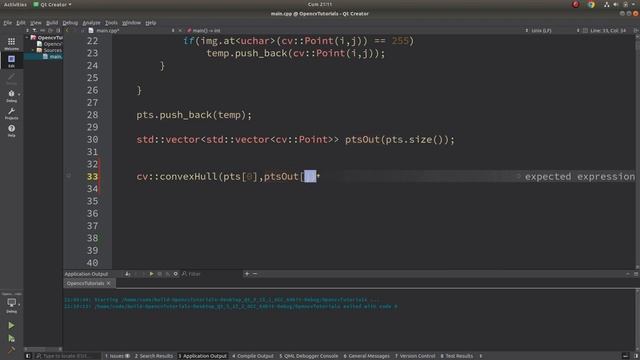This screenshot has width=640, height=360.
Task: Go back using the editor navigation arrow
Action: [x=67, y=31]
